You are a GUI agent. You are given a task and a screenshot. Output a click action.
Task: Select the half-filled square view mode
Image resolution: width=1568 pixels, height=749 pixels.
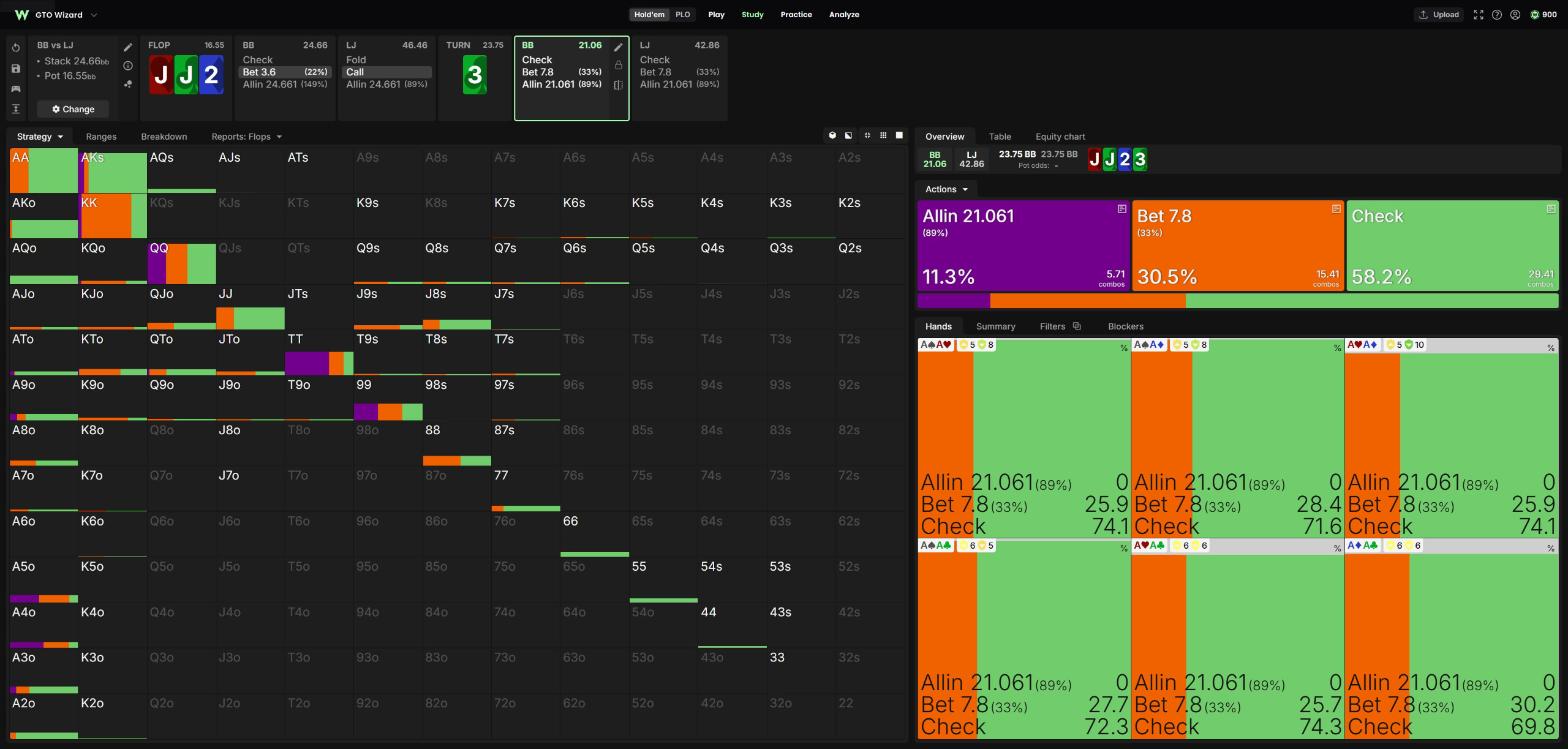click(848, 136)
